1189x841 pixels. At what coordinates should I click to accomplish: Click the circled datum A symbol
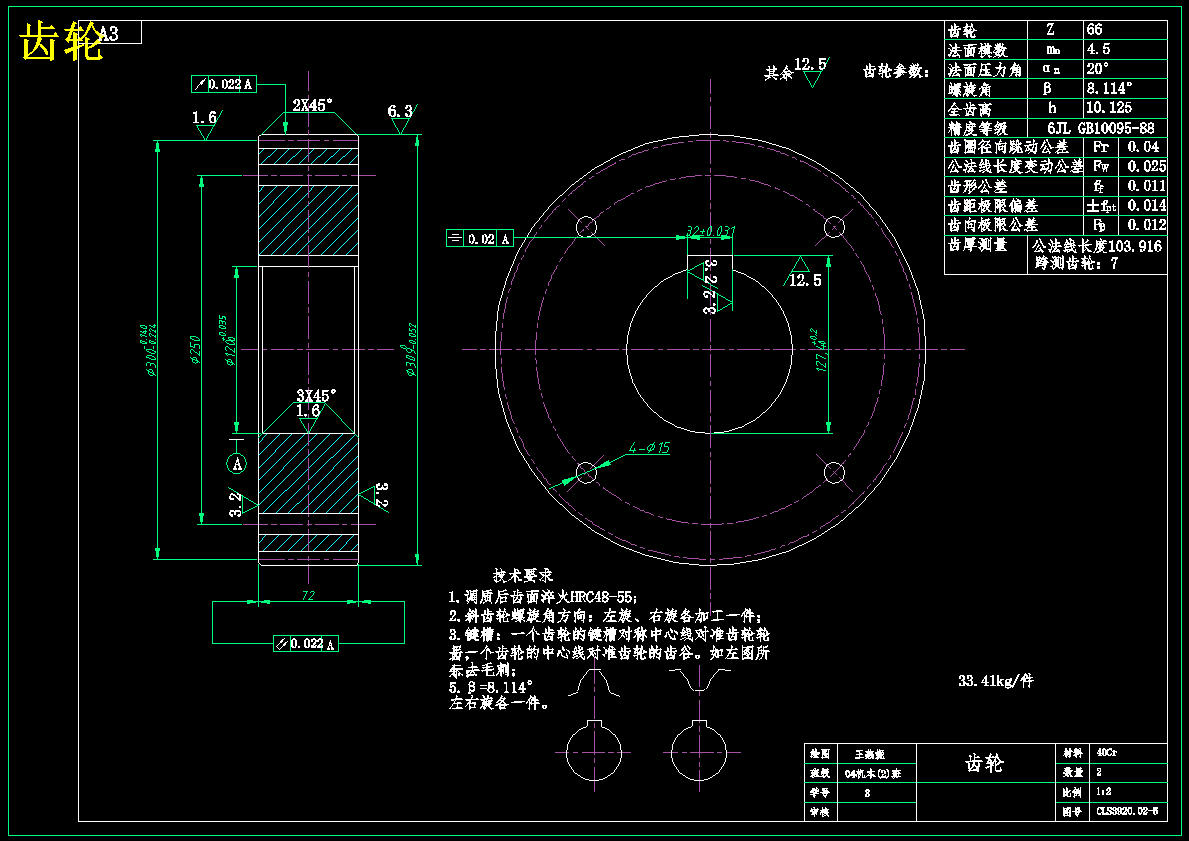point(237,463)
